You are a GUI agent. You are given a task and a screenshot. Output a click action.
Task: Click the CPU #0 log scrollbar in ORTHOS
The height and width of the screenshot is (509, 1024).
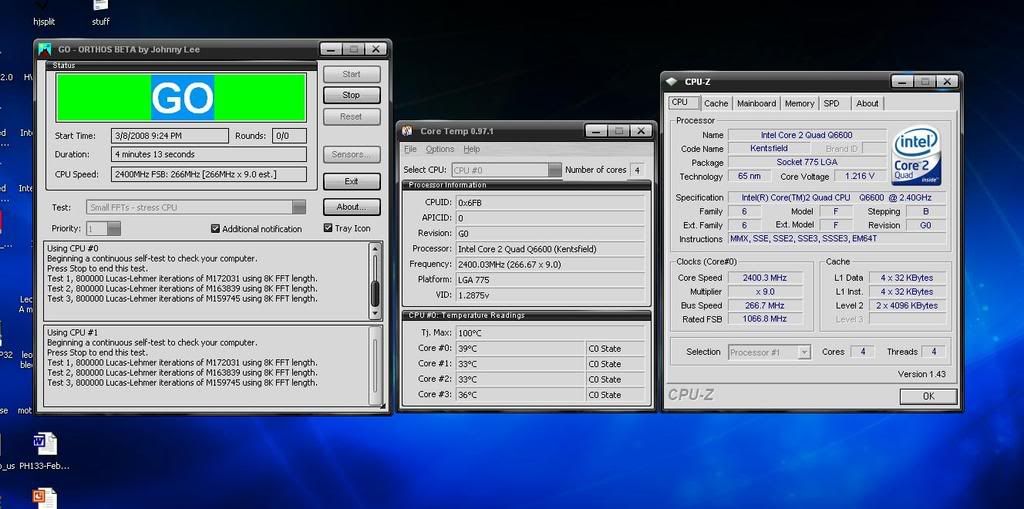coord(375,280)
